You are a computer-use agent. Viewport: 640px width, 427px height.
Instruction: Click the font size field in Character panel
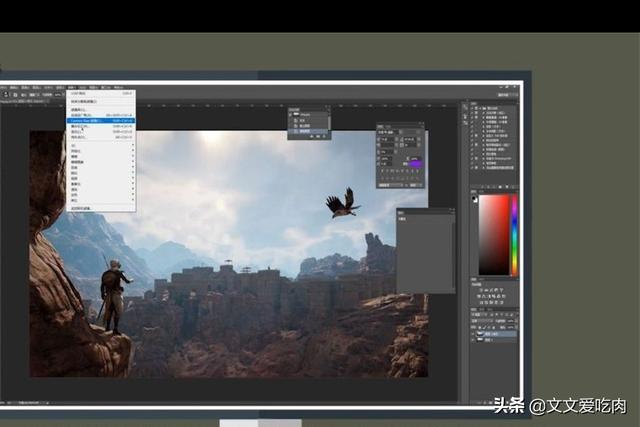[x=388, y=139]
